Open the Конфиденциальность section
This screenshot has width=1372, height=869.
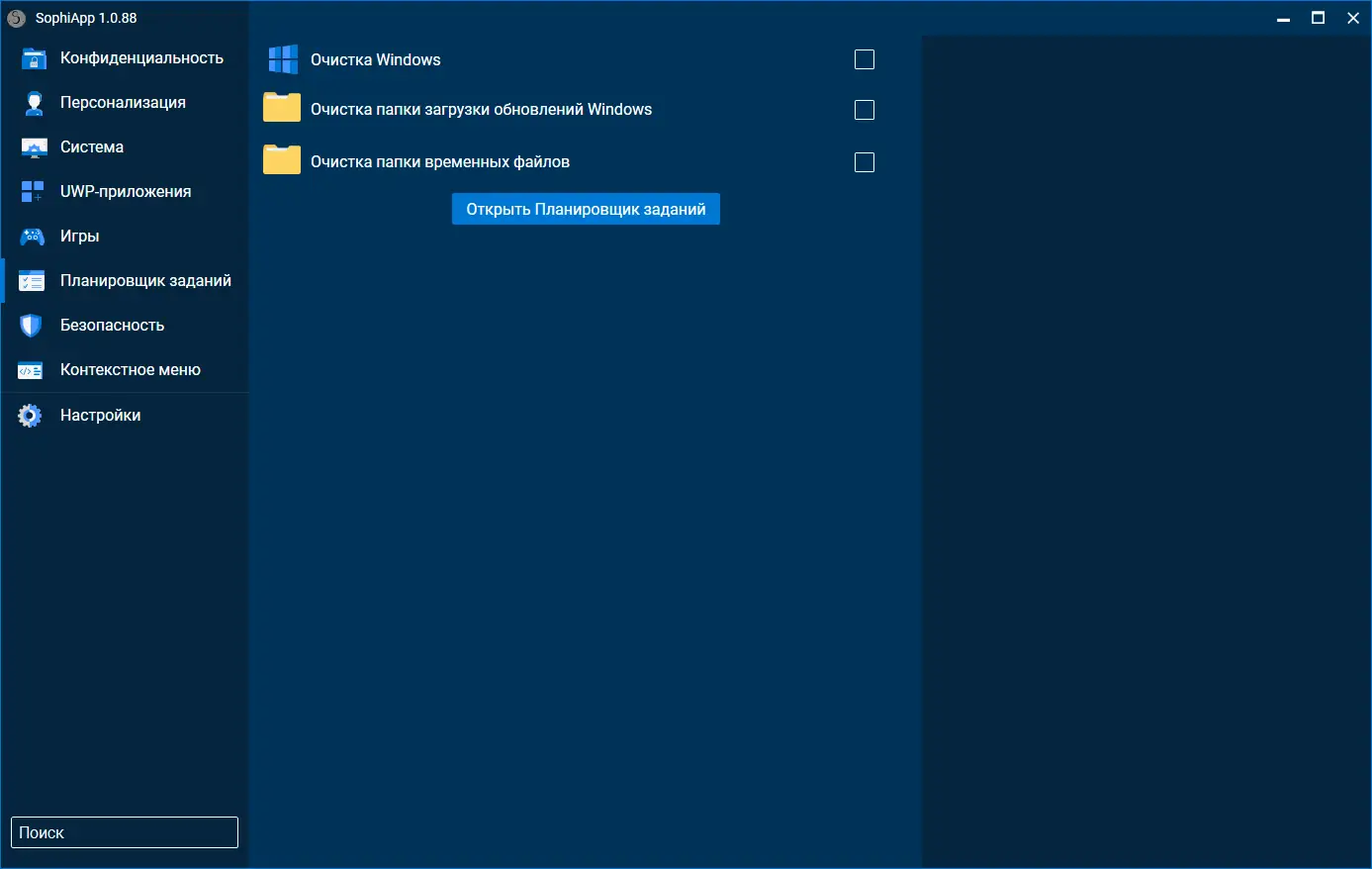[x=125, y=58]
